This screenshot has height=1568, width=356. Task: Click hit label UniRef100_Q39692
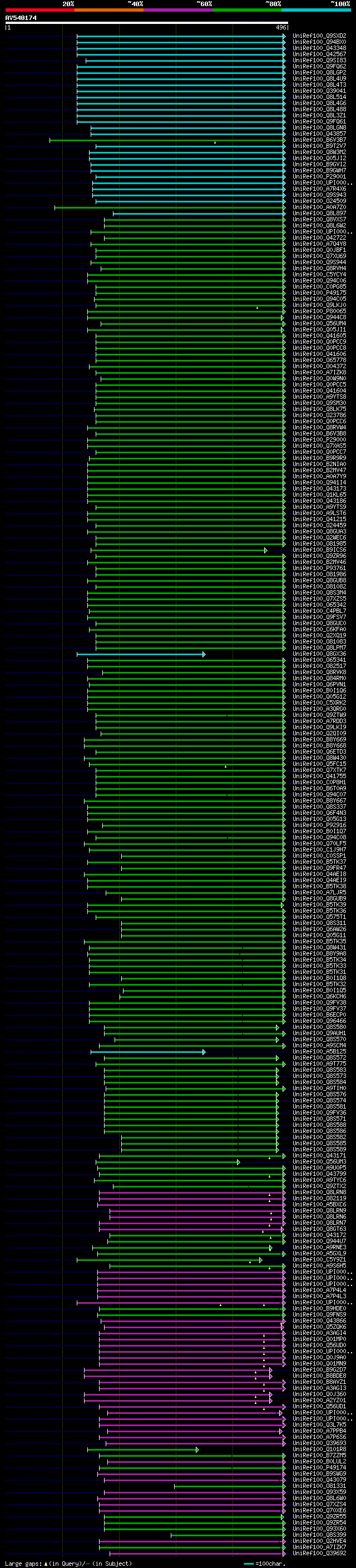[319, 1553]
